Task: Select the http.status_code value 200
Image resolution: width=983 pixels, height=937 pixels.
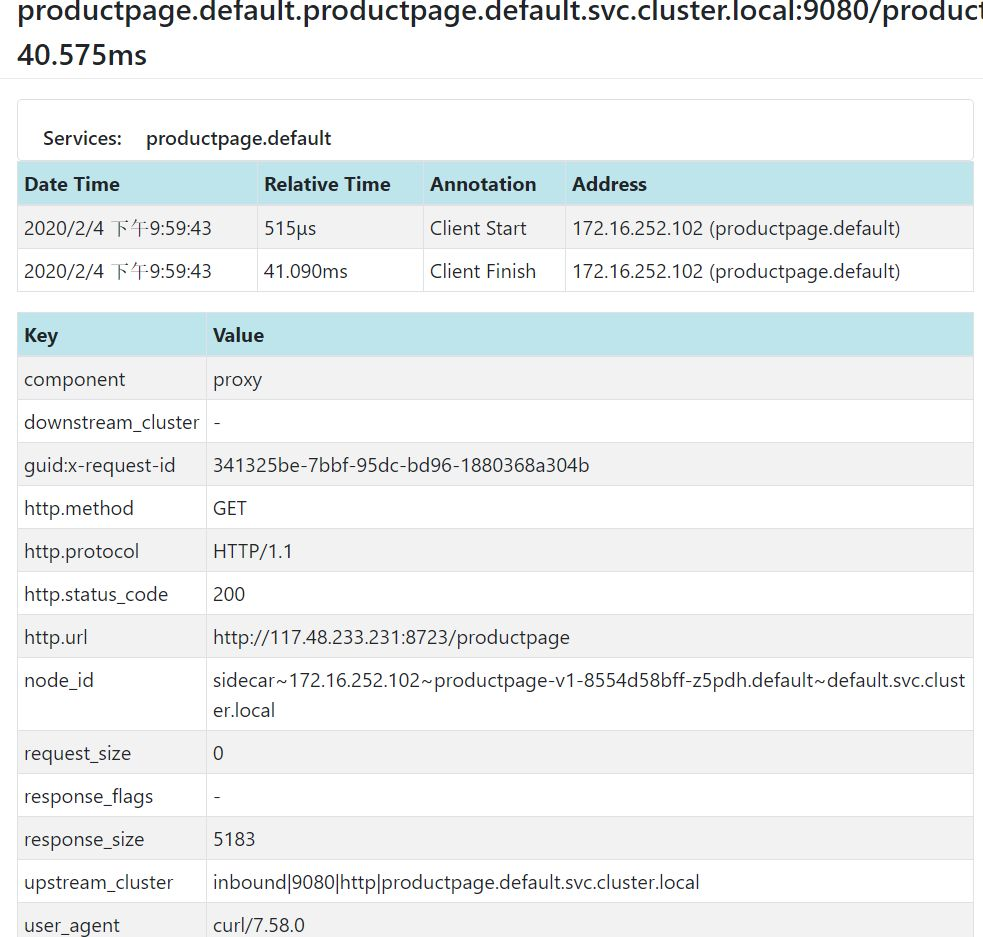Action: 229,594
